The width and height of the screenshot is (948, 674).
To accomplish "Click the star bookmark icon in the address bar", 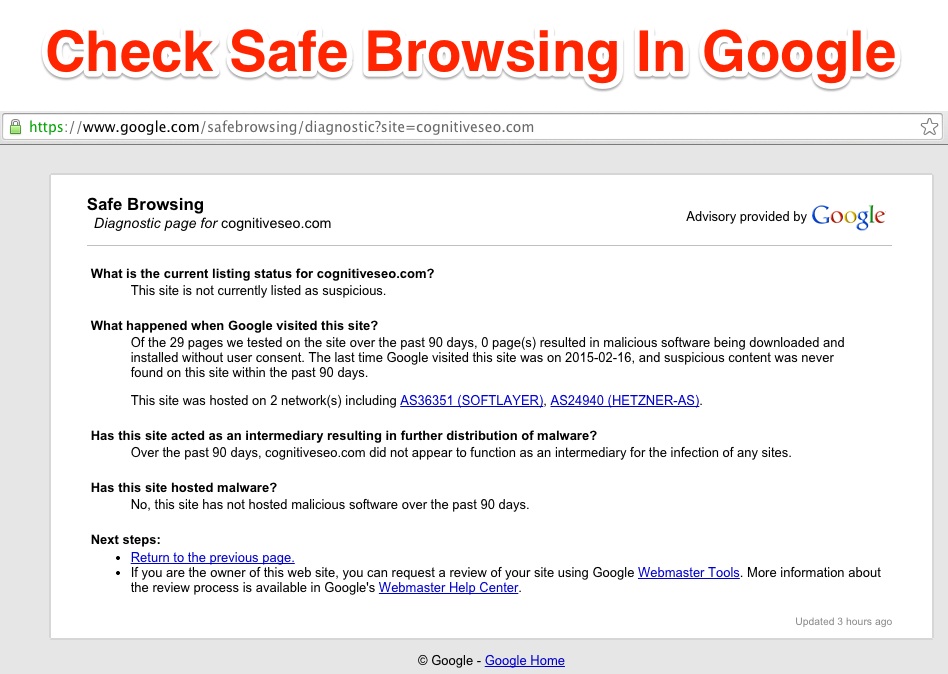I will click(930, 127).
